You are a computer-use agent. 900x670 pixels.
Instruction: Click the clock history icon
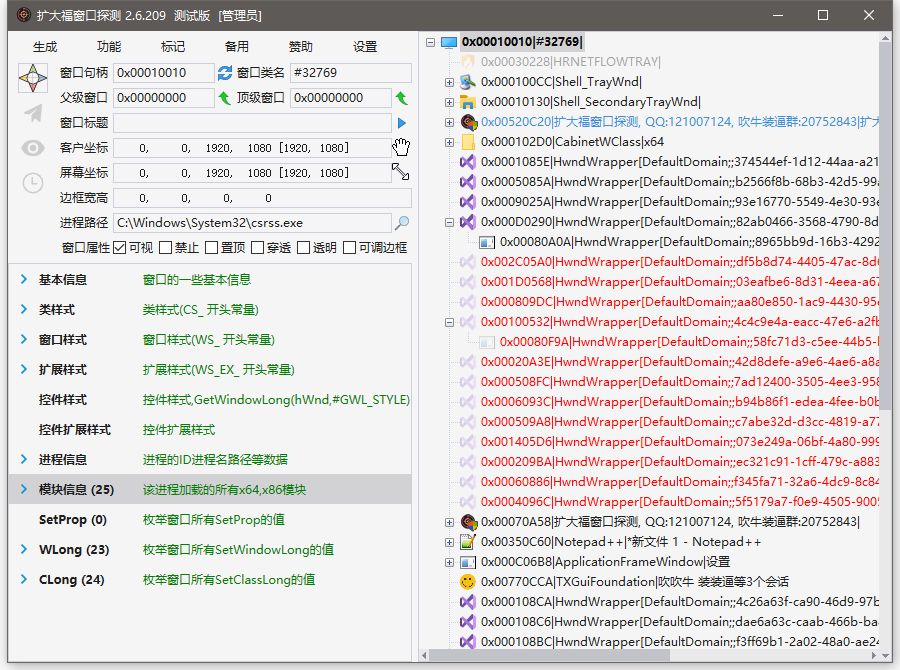(x=33, y=184)
